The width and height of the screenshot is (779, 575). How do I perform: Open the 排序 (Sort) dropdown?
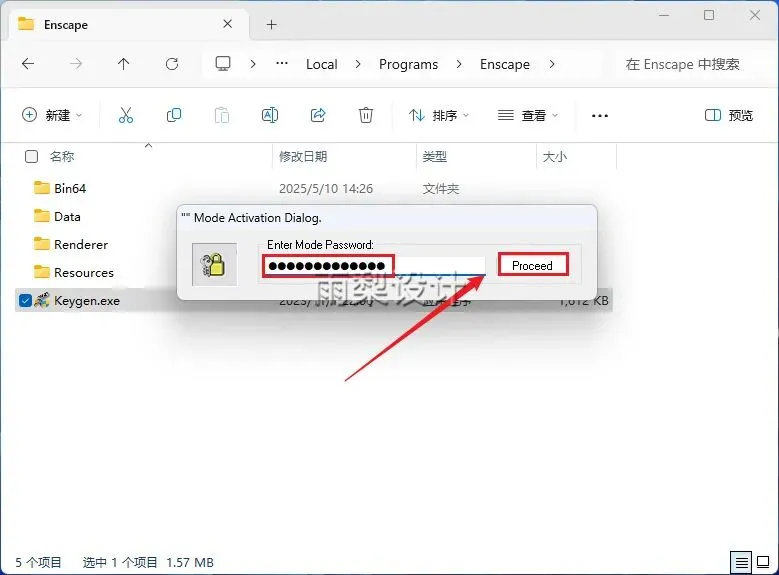438,115
